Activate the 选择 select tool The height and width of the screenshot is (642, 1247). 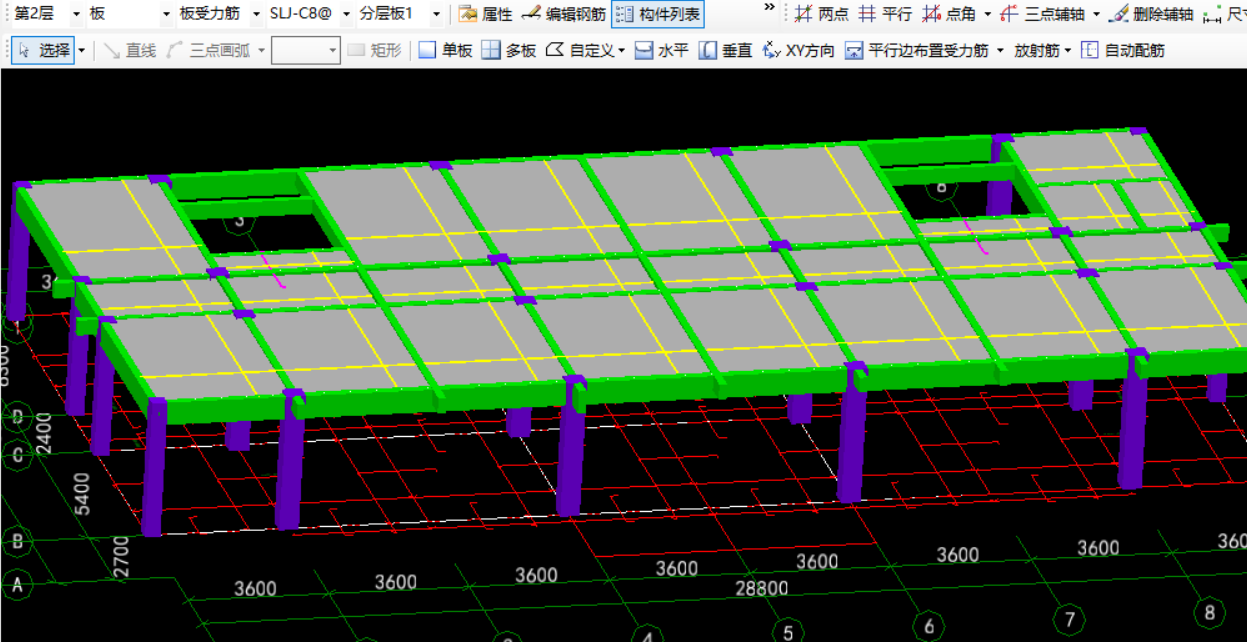pos(42,50)
